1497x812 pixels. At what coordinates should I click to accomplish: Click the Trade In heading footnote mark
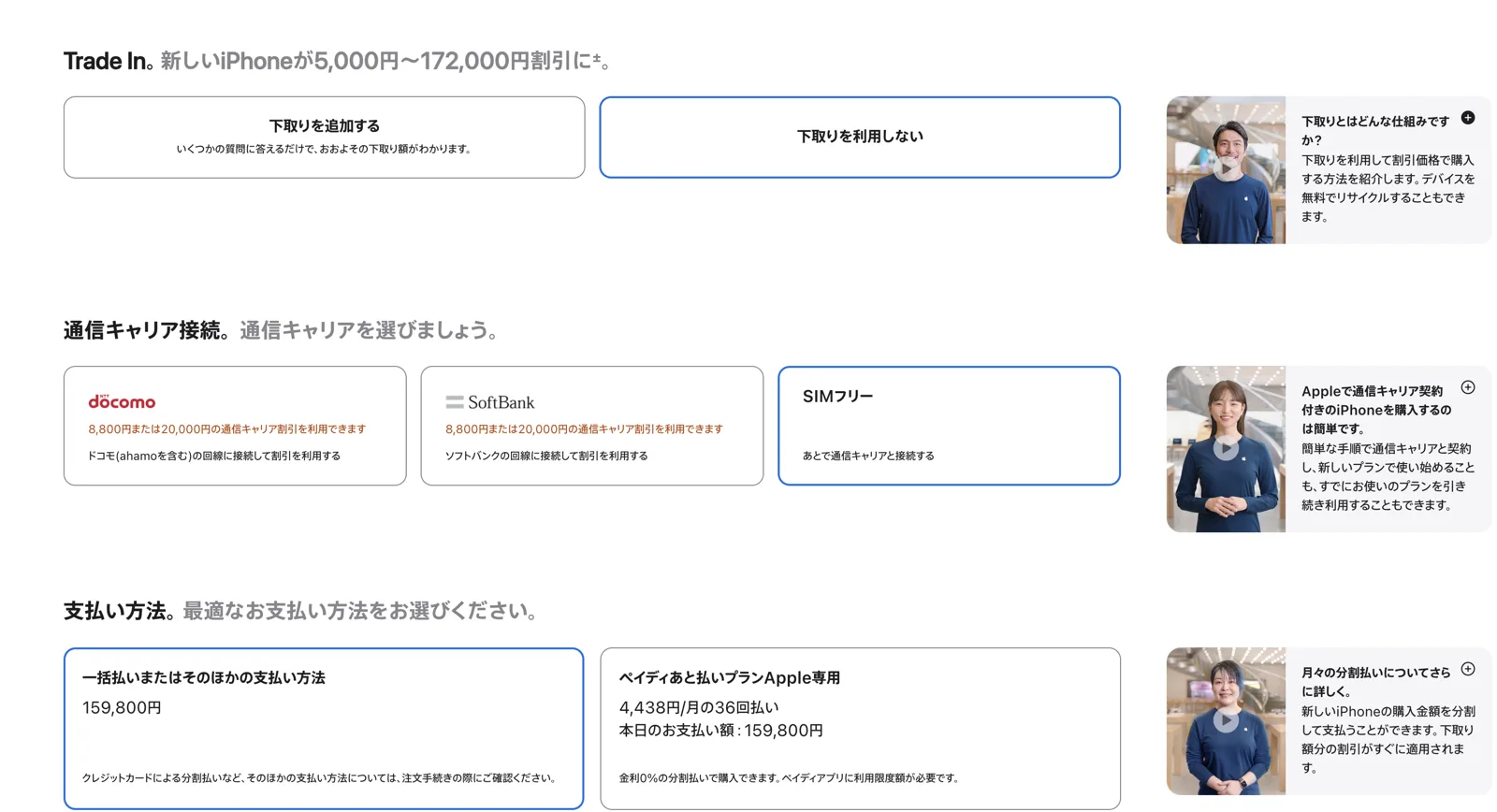coord(597,58)
